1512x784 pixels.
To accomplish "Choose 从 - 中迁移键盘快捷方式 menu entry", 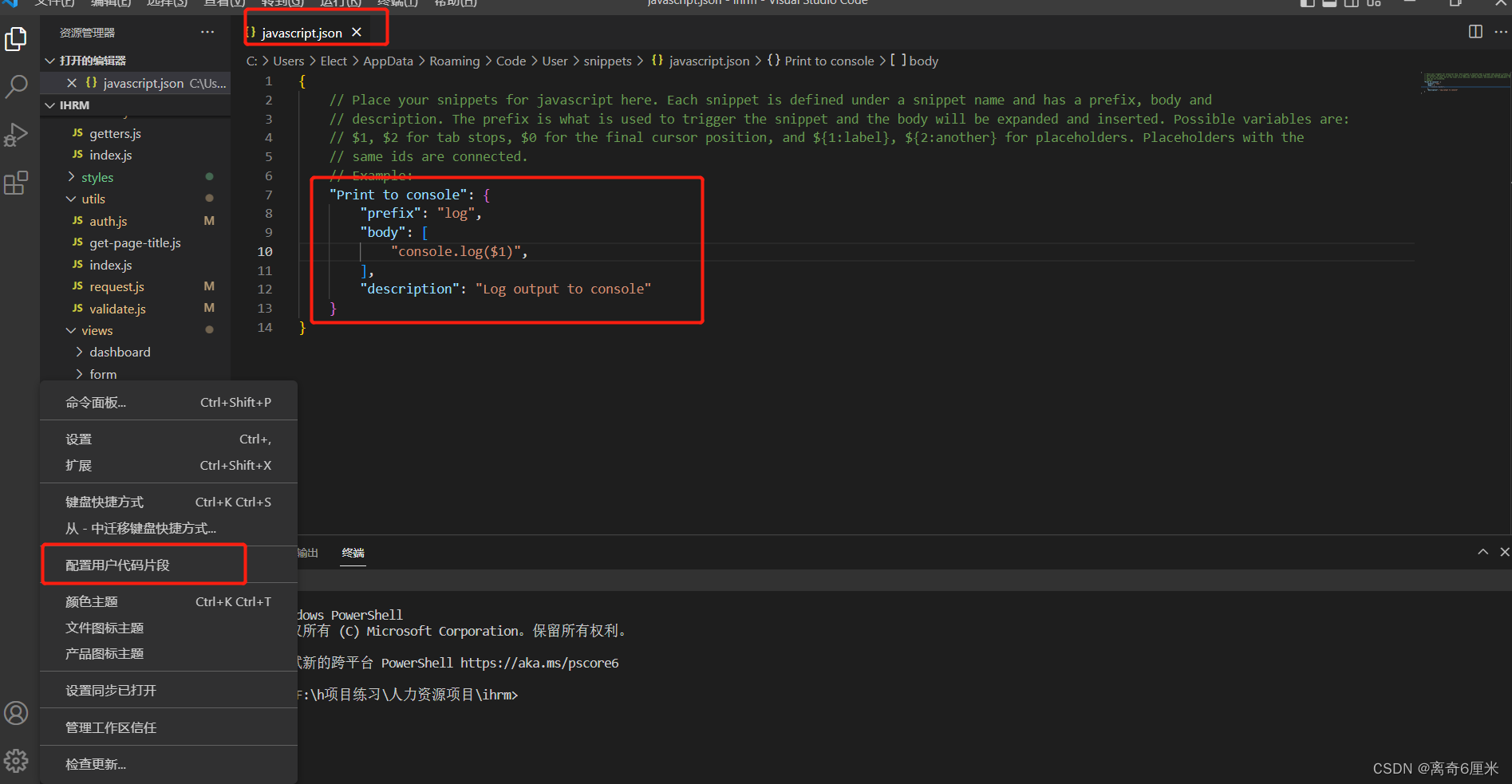I will click(168, 529).
